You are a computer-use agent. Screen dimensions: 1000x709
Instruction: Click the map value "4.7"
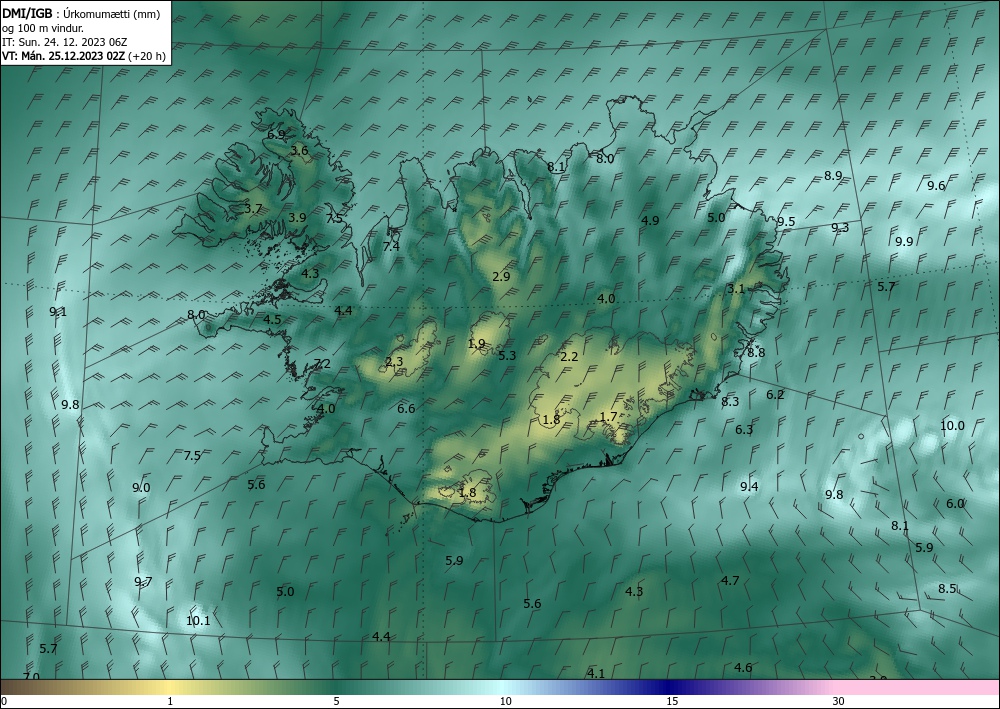pos(730,580)
